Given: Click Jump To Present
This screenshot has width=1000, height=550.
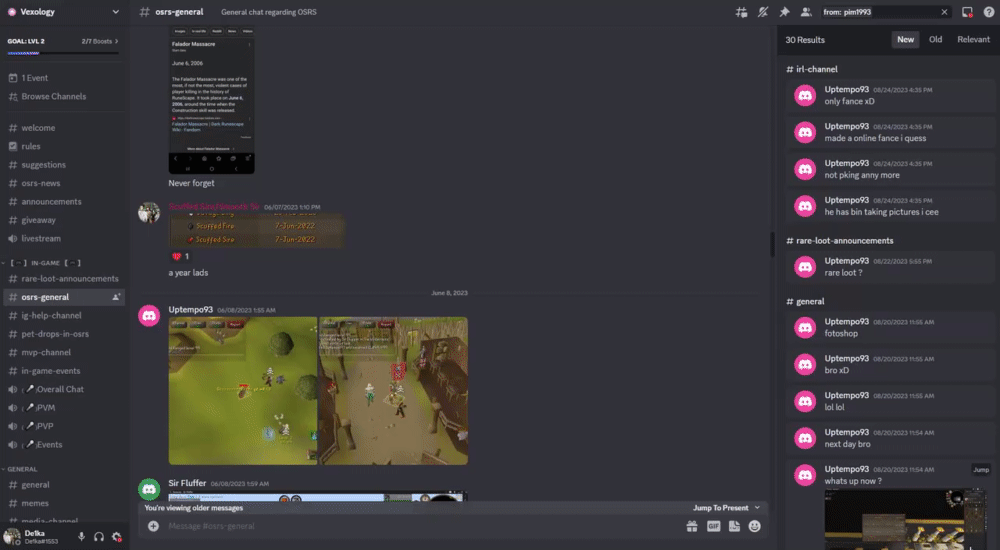Looking at the screenshot, I should click(x=726, y=508).
